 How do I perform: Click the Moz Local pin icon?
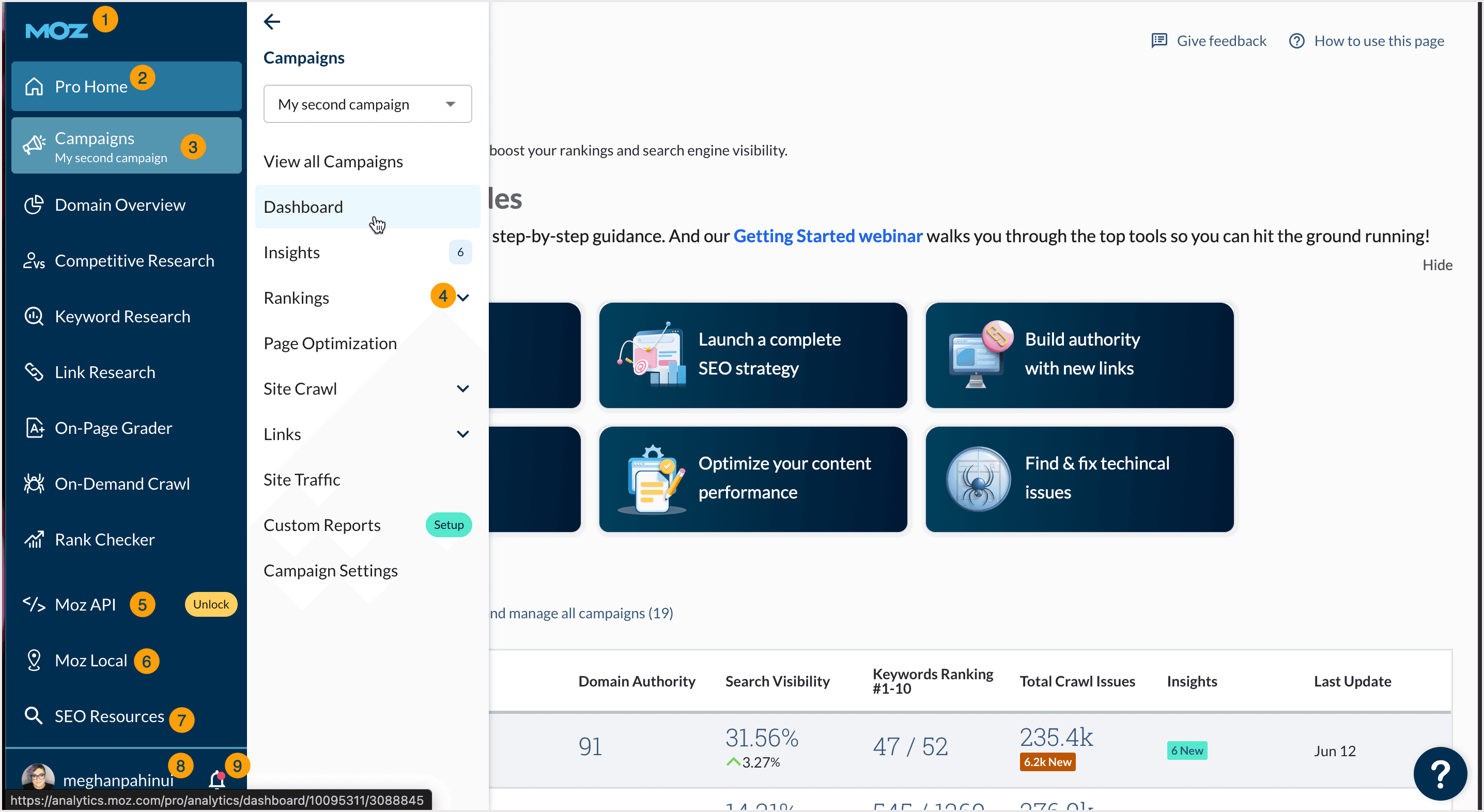(x=34, y=660)
